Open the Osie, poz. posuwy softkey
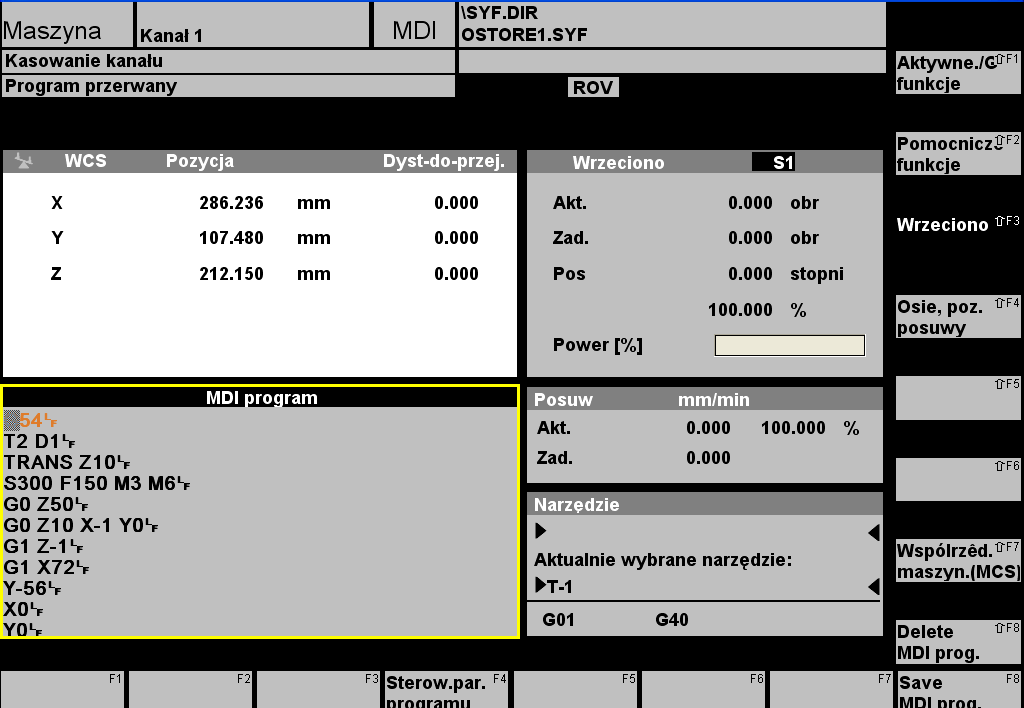Screen dimensions: 1024x708 pos(957,316)
